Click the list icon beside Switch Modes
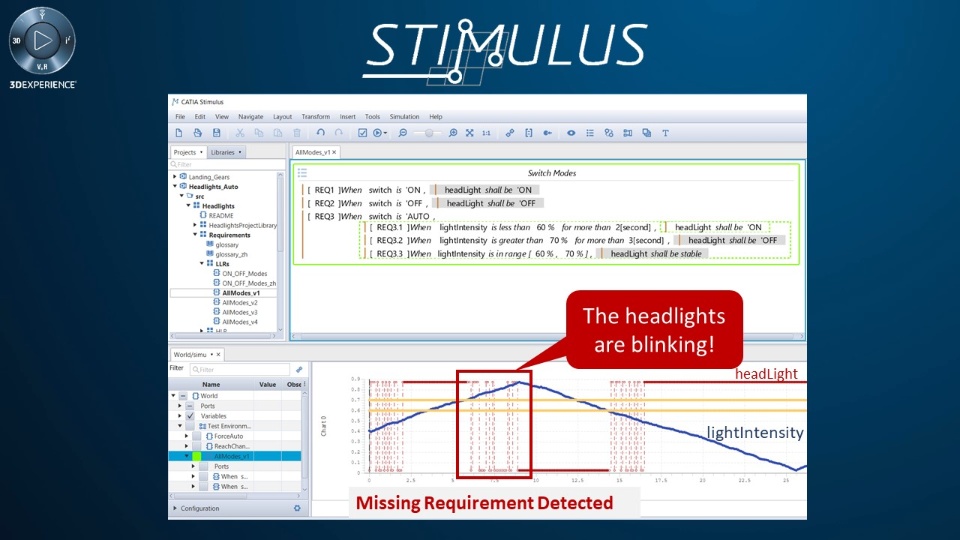The image size is (960, 540). click(x=302, y=173)
